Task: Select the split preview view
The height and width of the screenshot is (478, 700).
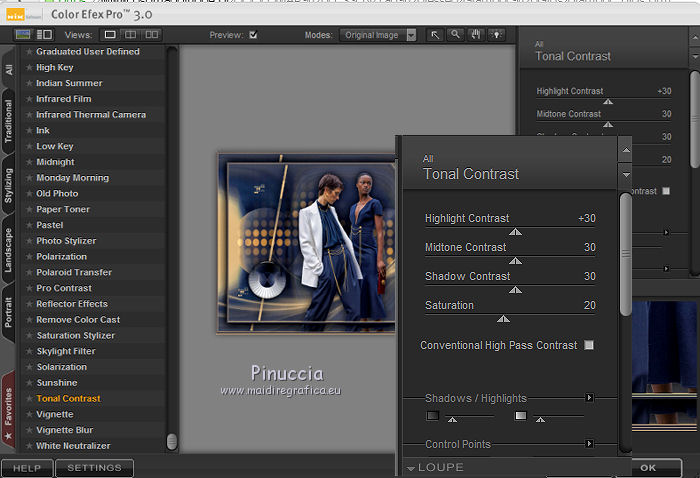Action: click(x=130, y=34)
